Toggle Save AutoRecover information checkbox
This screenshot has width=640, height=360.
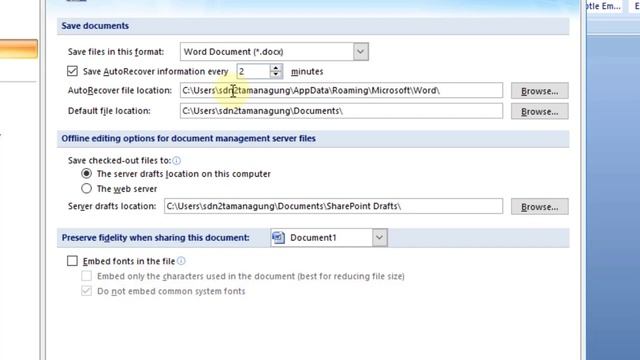(x=72, y=71)
